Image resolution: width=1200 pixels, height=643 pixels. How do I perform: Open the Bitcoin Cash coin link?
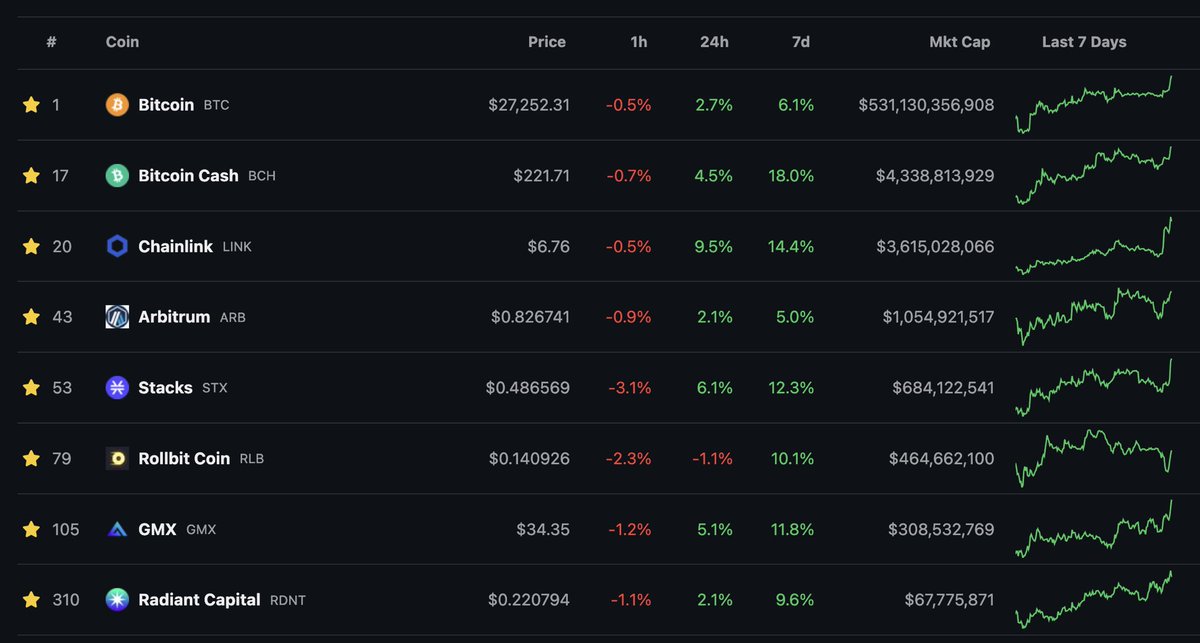click(188, 175)
